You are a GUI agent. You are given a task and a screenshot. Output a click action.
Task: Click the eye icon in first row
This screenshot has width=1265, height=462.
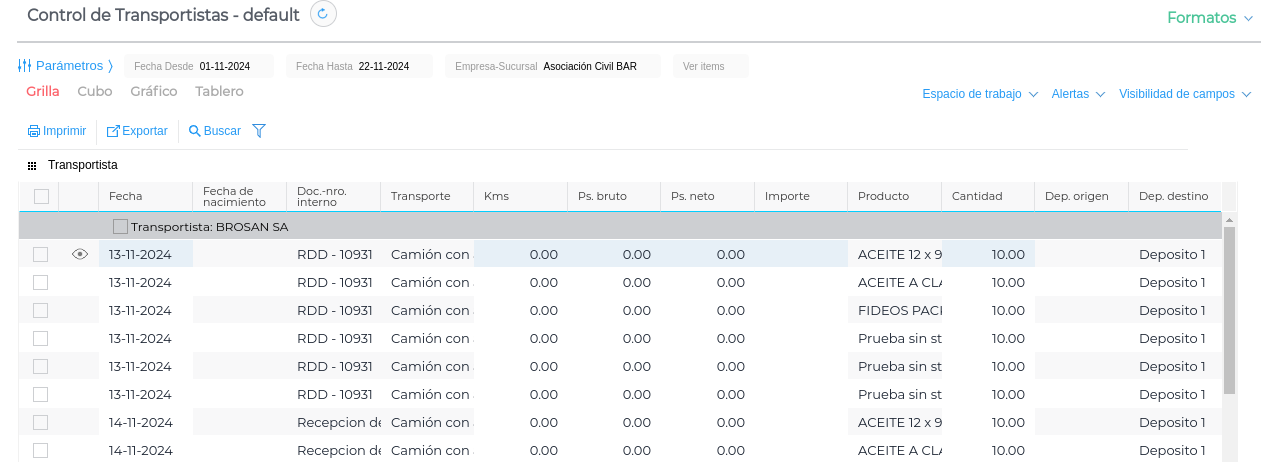[x=80, y=255]
